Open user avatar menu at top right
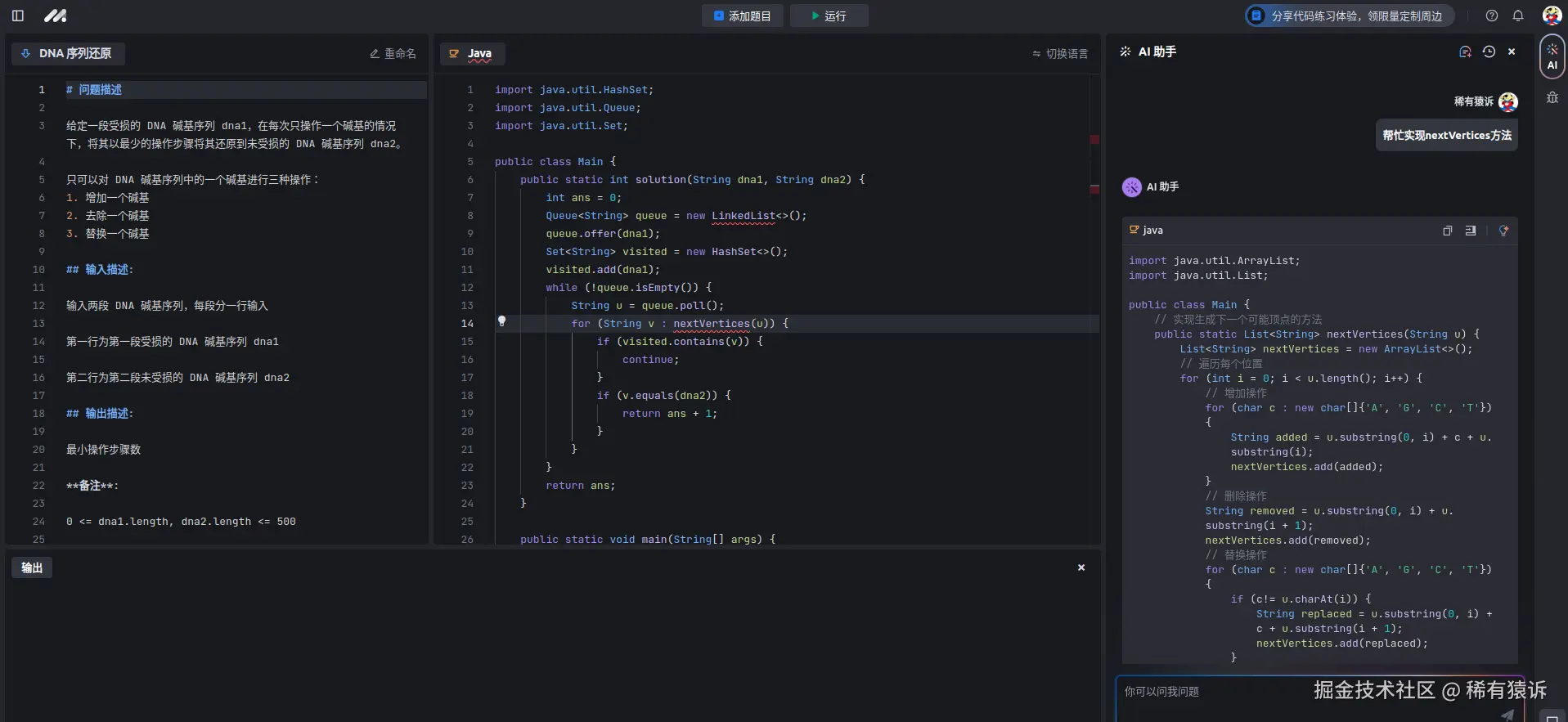This screenshot has width=1568, height=722. pyautogui.click(x=1551, y=16)
